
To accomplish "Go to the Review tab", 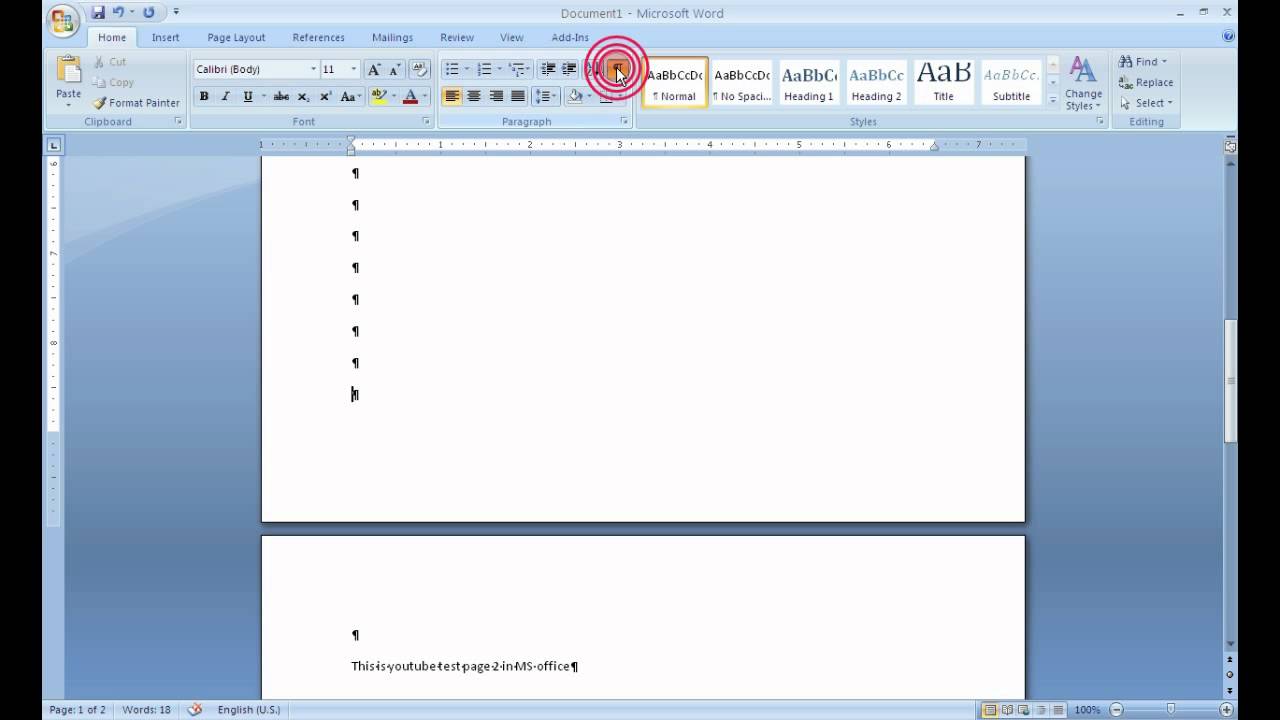I will (457, 38).
